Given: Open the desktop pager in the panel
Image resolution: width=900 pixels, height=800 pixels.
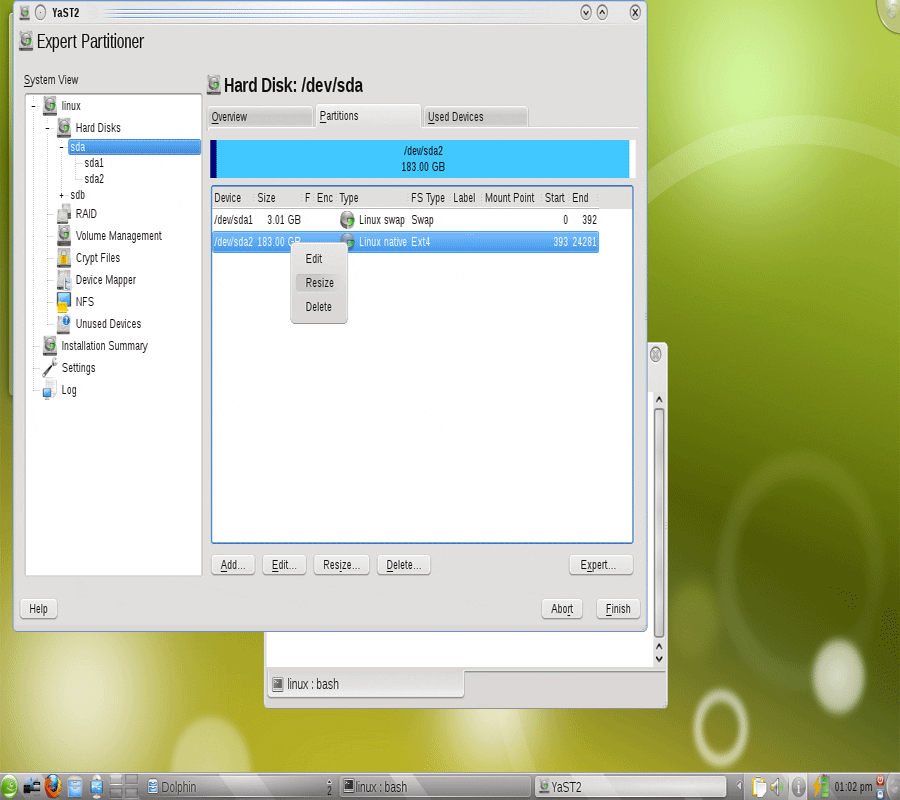Looking at the screenshot, I should (x=123, y=787).
